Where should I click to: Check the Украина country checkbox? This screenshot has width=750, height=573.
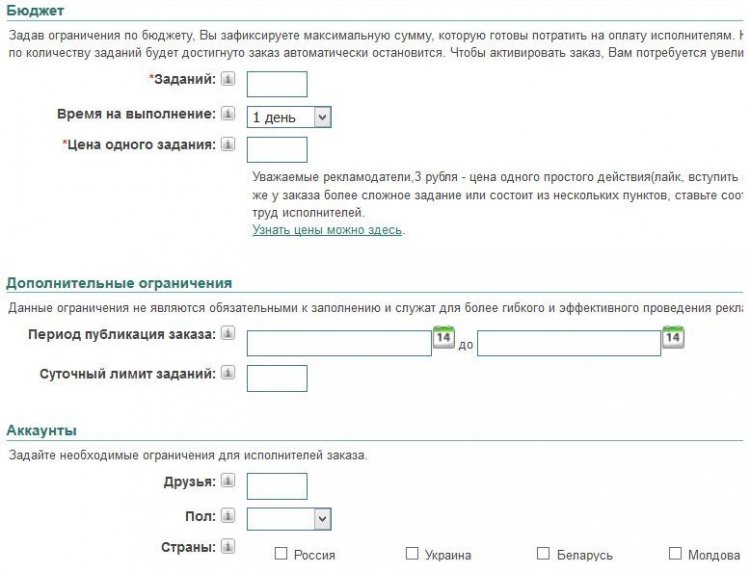pyautogui.click(x=412, y=553)
